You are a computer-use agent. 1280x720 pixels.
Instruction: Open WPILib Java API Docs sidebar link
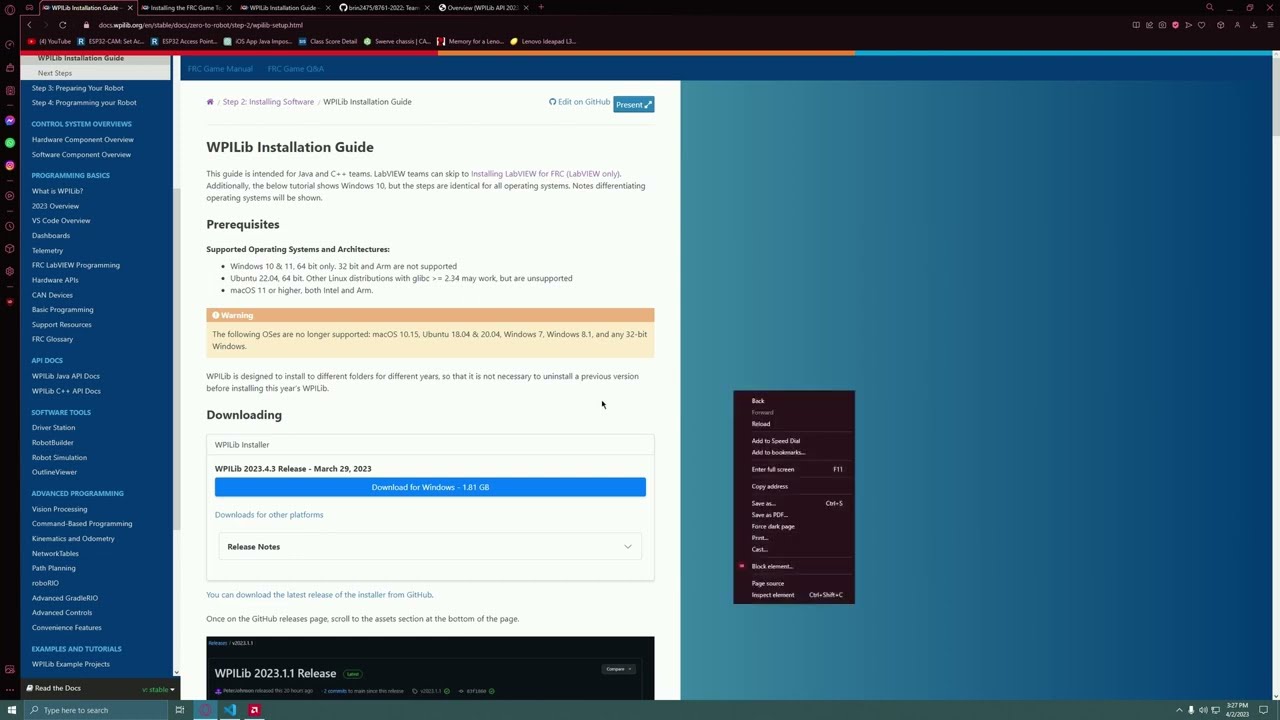(x=66, y=376)
